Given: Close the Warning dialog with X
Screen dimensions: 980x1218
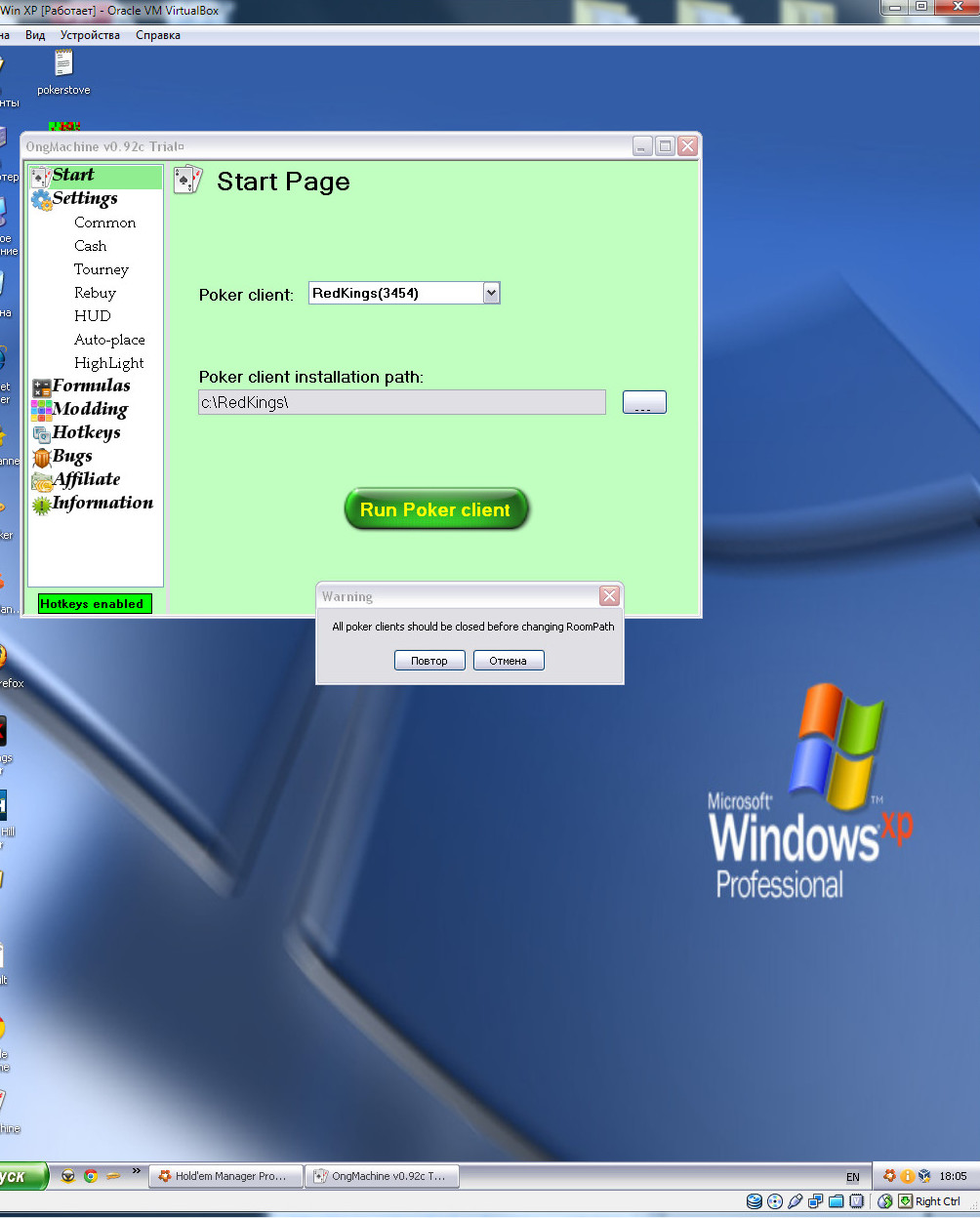Looking at the screenshot, I should [609, 596].
